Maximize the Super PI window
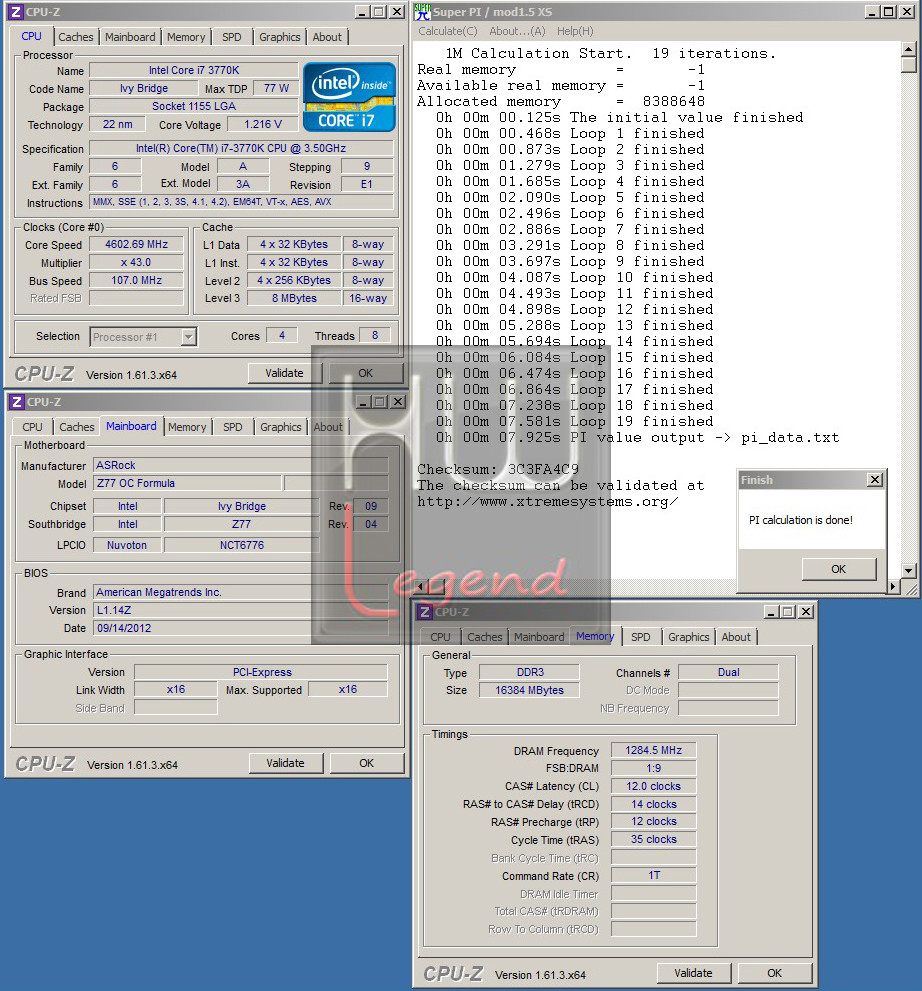 [888, 11]
